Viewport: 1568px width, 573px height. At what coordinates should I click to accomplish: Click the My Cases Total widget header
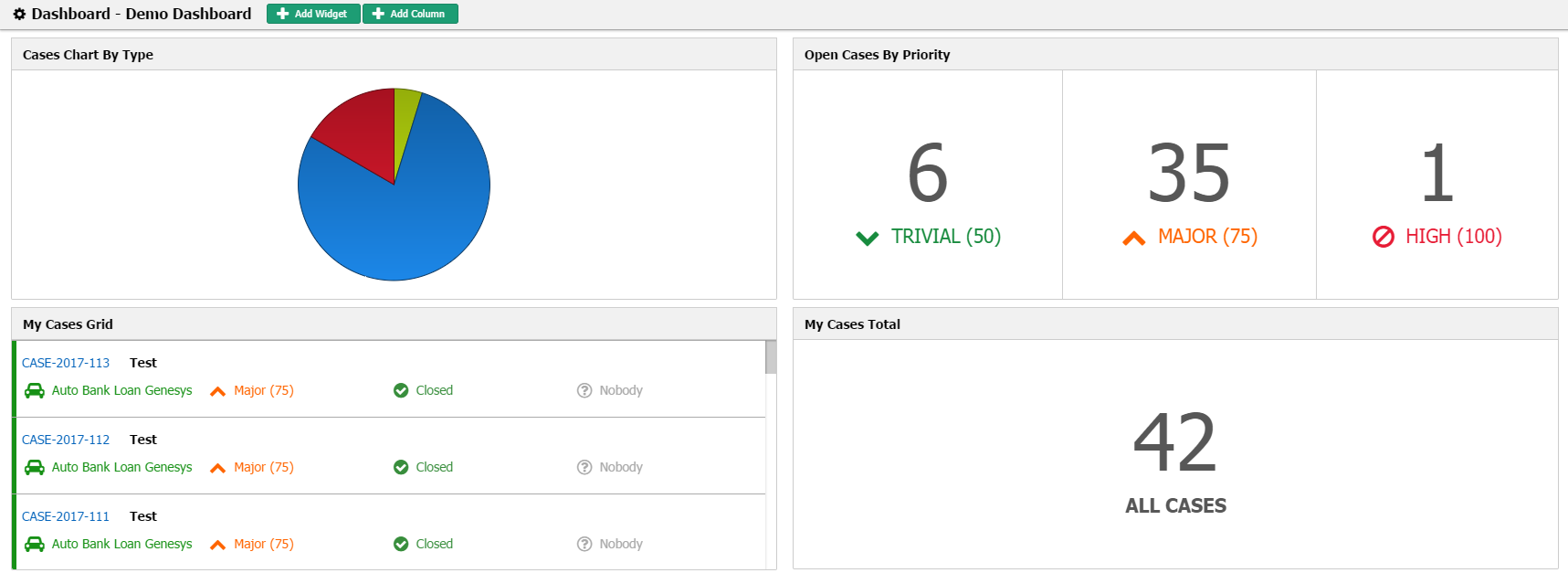click(x=1175, y=324)
